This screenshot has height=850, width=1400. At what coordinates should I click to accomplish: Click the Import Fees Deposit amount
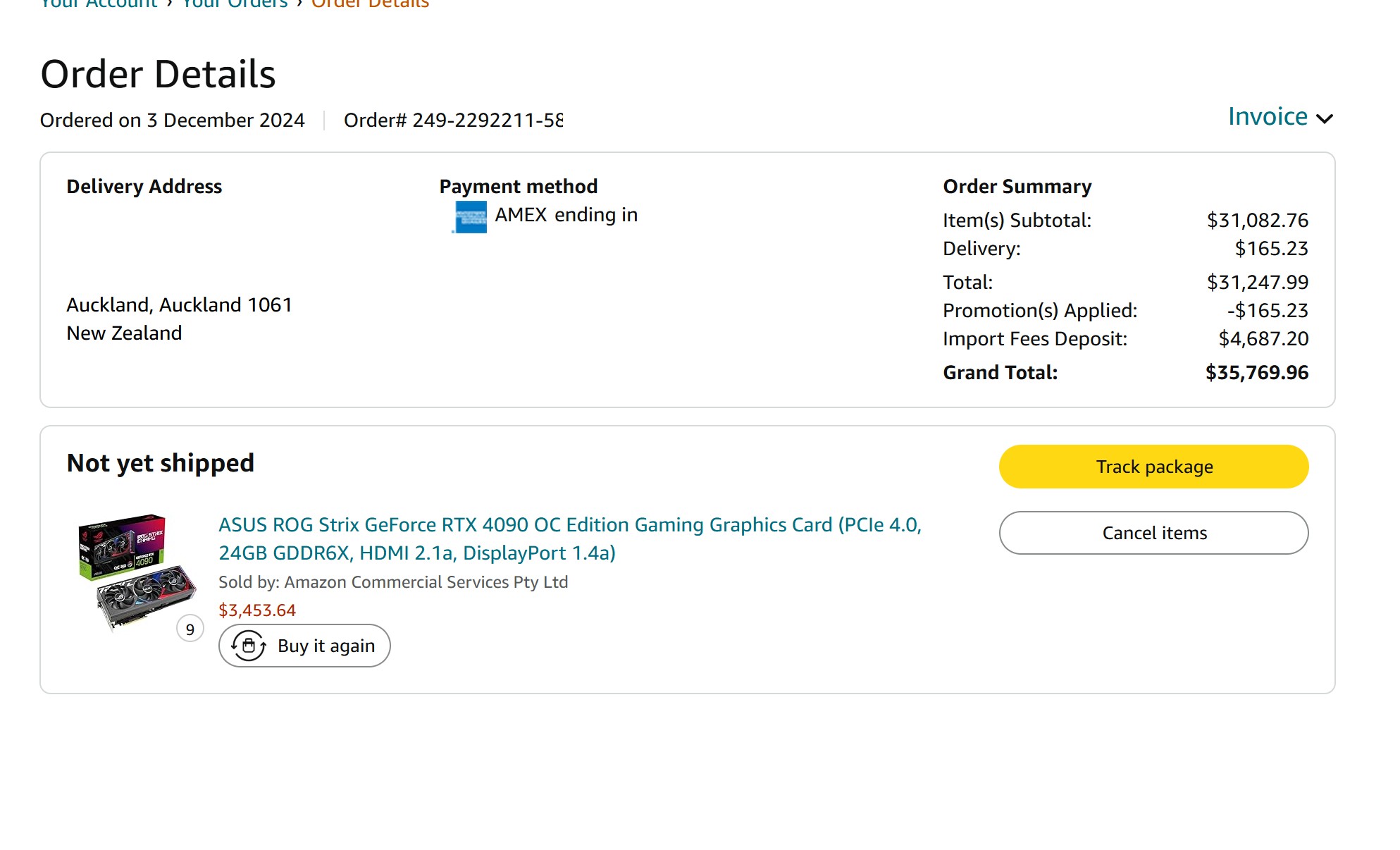click(1263, 339)
